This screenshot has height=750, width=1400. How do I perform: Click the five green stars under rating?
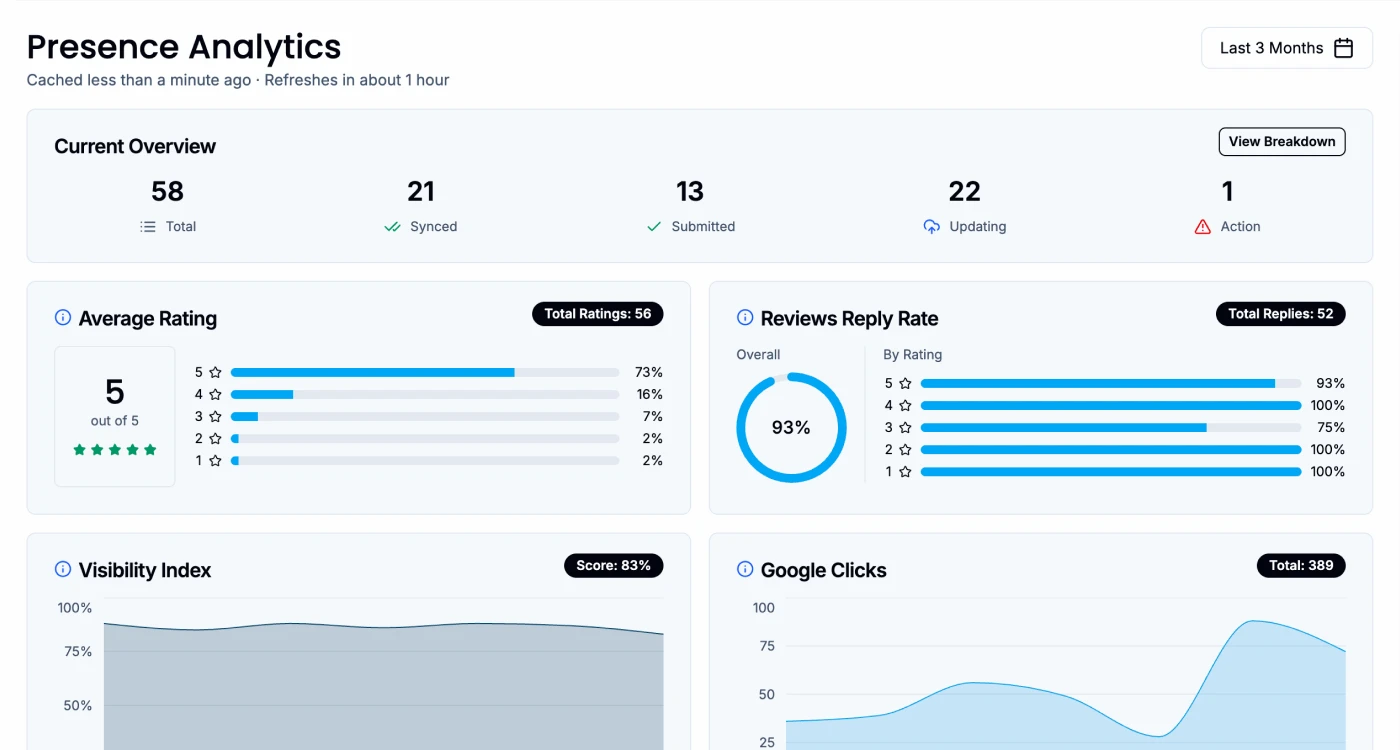pos(115,450)
